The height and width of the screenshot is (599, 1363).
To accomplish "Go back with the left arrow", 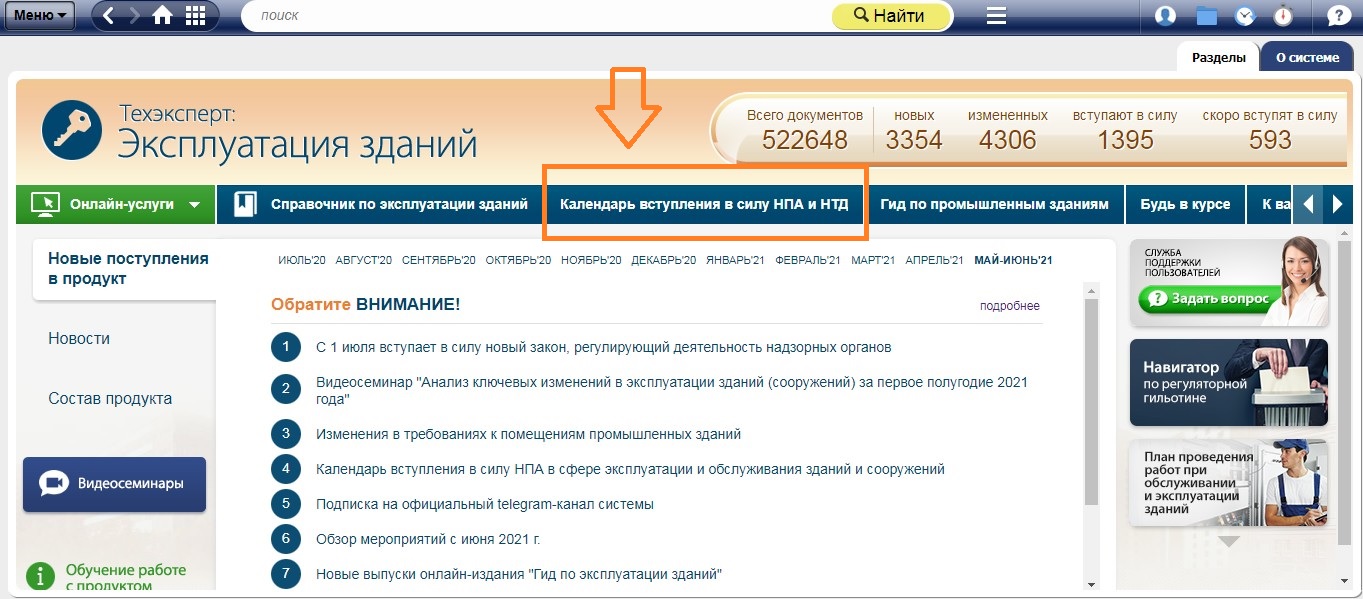I will tap(108, 16).
